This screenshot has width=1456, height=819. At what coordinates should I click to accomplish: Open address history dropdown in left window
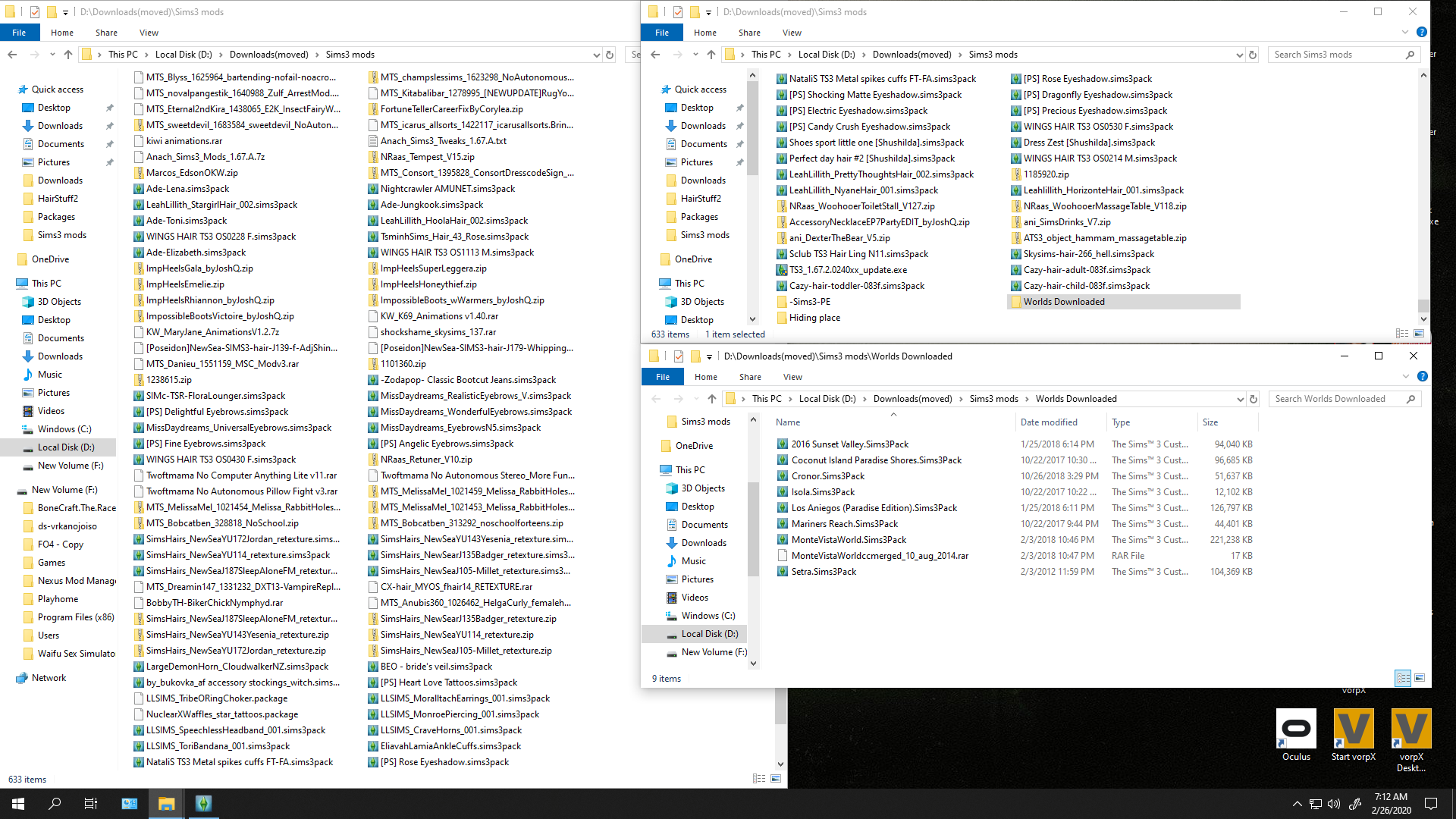(596, 55)
